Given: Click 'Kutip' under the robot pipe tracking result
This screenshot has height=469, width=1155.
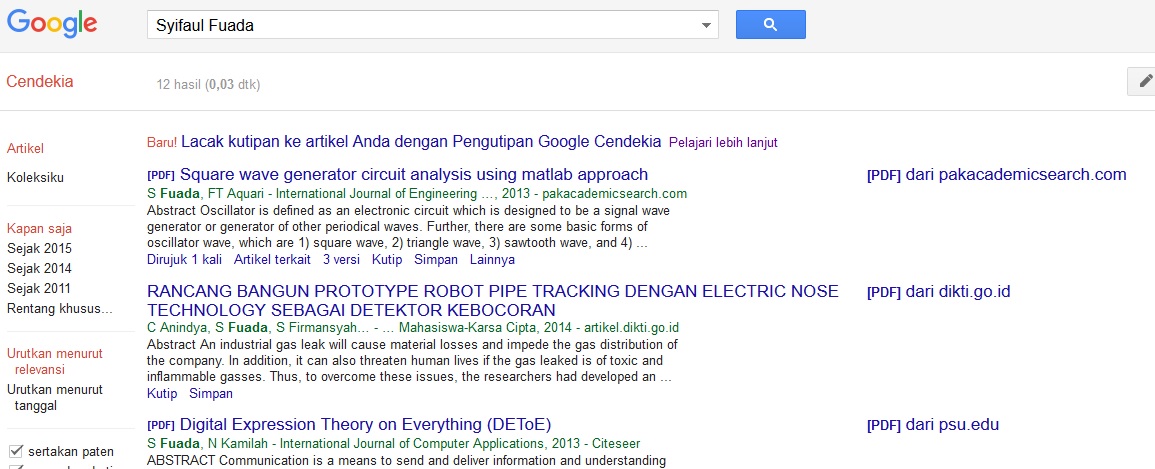Looking at the screenshot, I should [x=162, y=393].
